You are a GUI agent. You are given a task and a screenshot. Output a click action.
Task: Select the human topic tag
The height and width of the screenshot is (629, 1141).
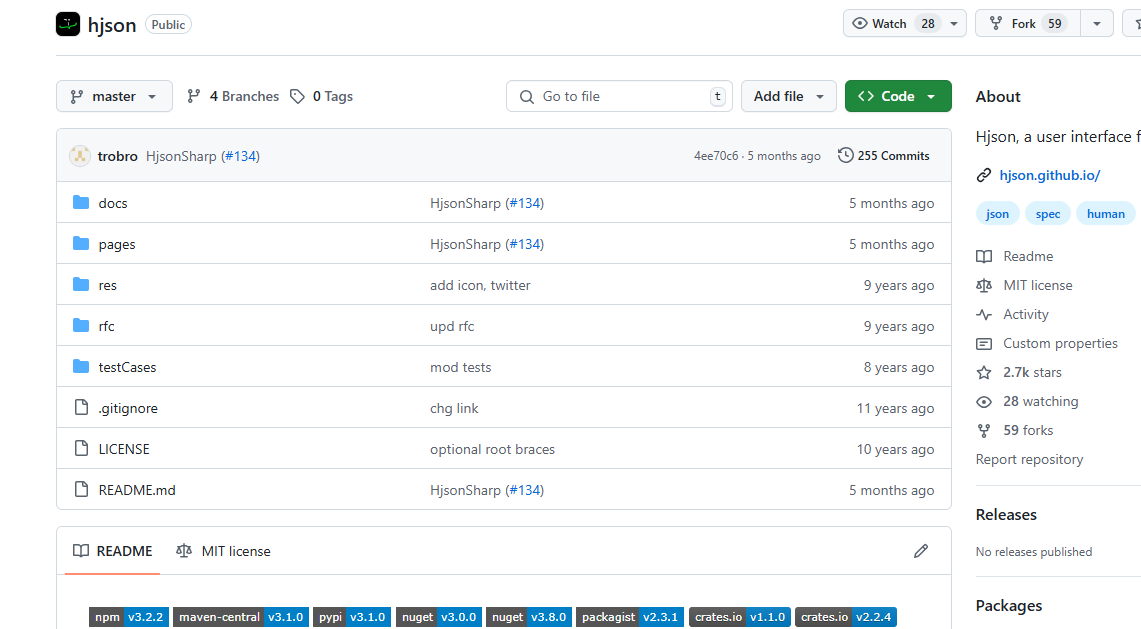[1105, 213]
